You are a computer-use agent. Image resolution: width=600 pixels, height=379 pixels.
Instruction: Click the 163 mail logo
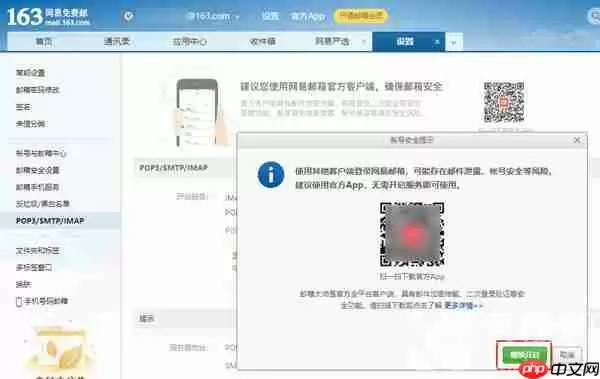(x=49, y=17)
